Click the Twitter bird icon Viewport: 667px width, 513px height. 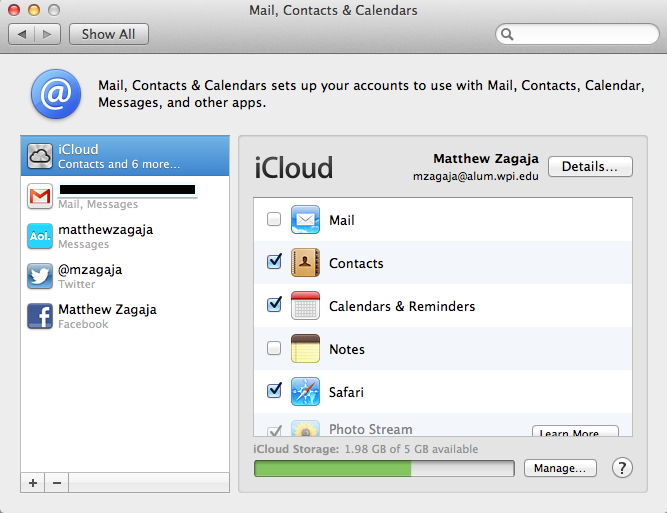40,276
